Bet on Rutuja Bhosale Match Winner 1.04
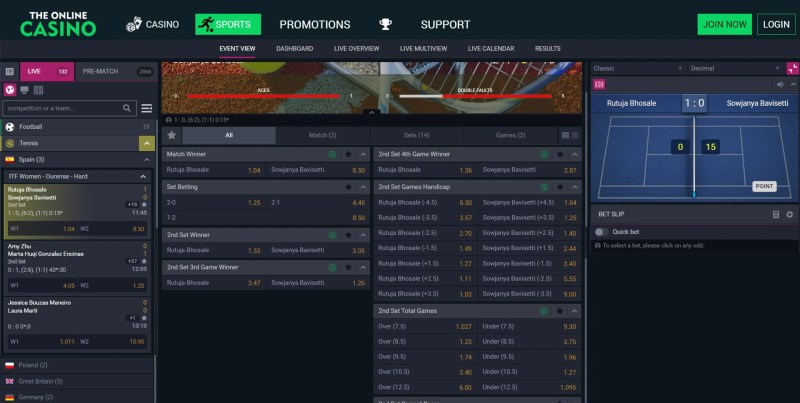Image resolution: width=800 pixels, height=403 pixels. point(214,170)
